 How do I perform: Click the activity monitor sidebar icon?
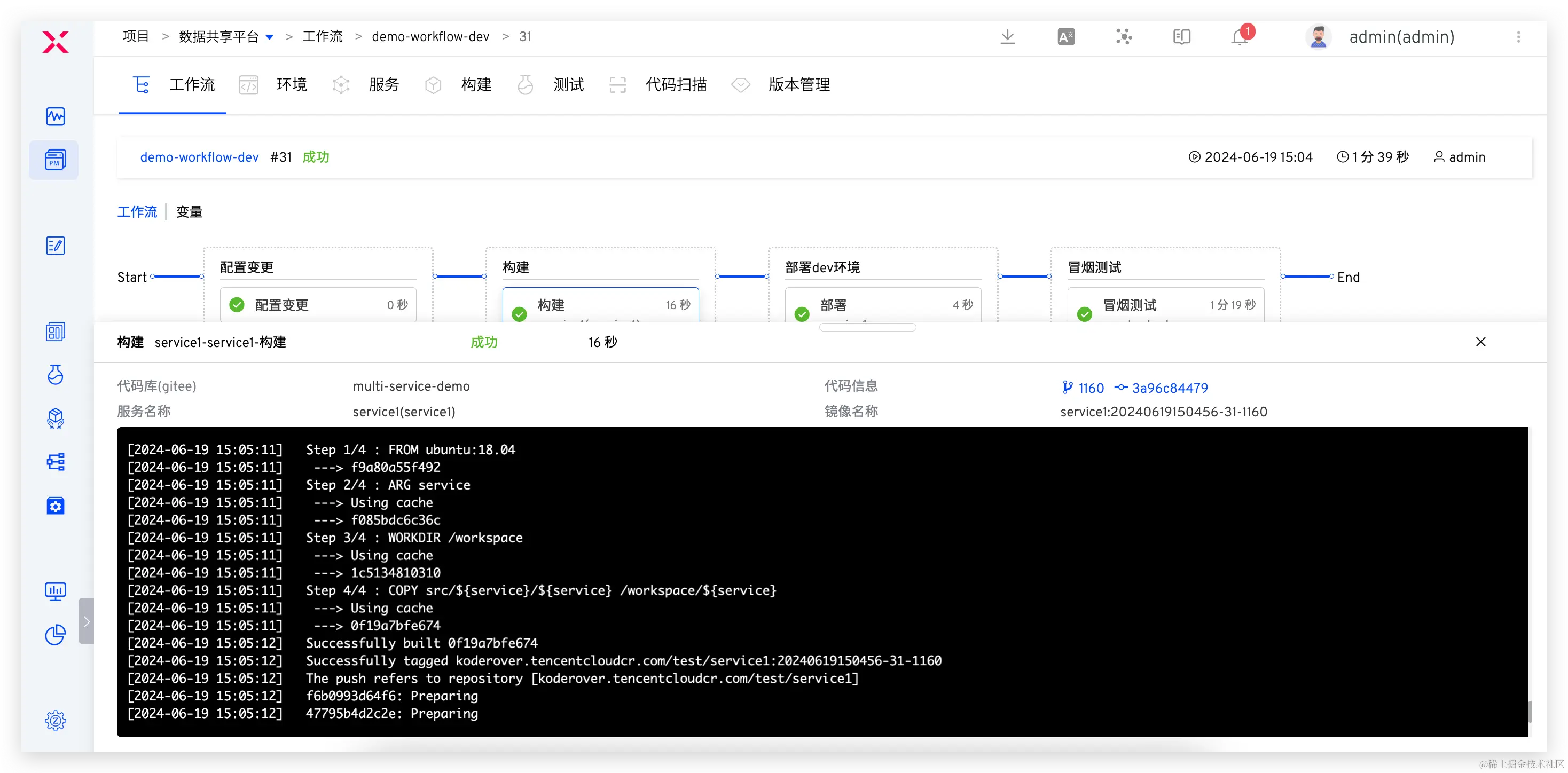click(56, 116)
